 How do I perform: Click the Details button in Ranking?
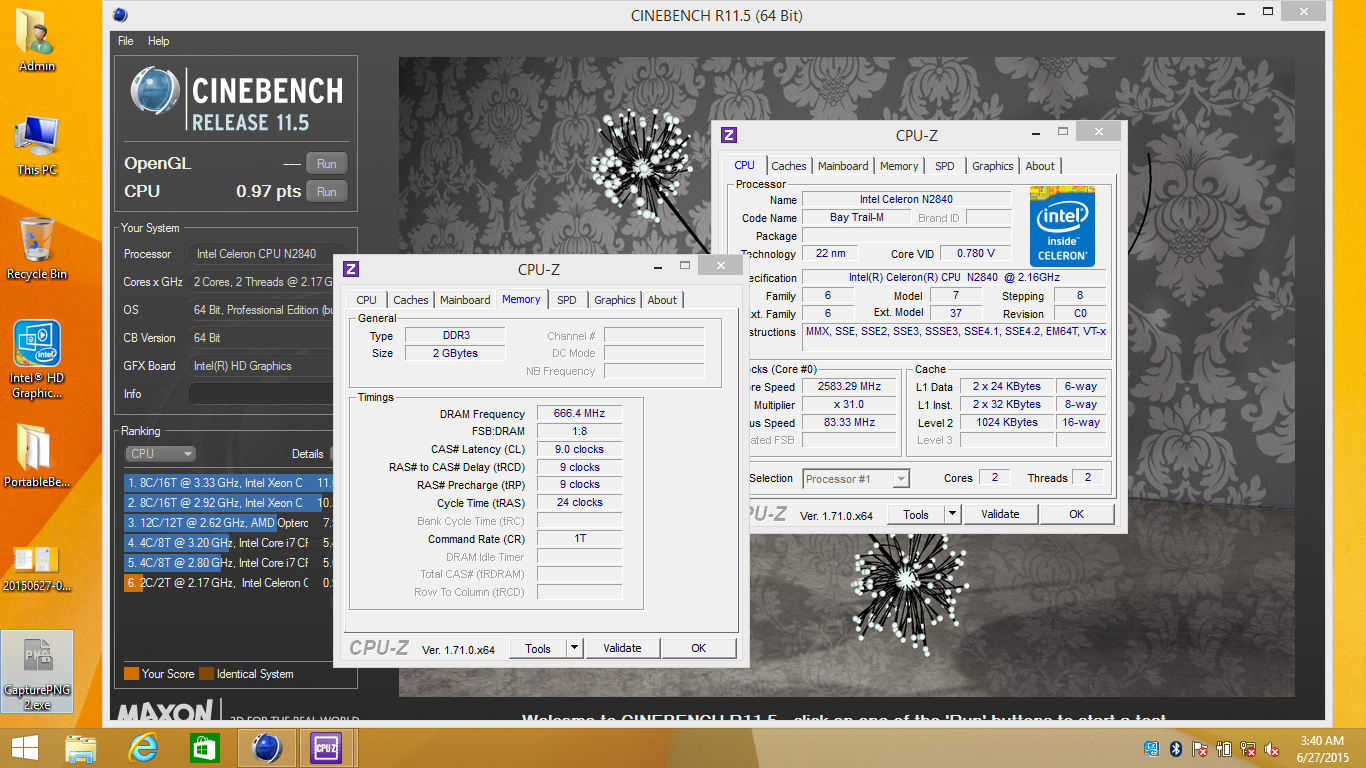308,454
